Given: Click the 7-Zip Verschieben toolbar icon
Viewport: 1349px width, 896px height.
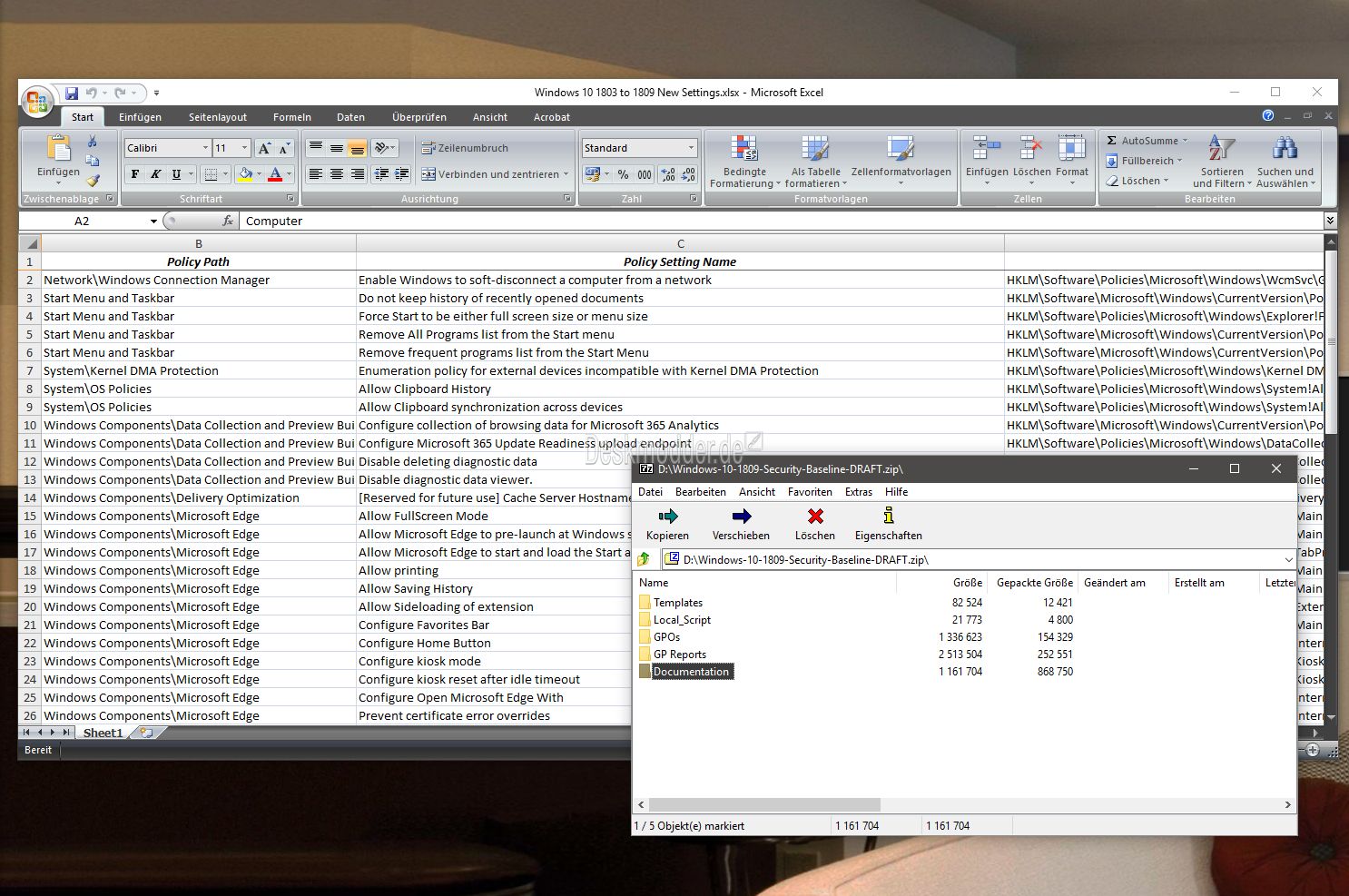Looking at the screenshot, I should pos(742,517).
